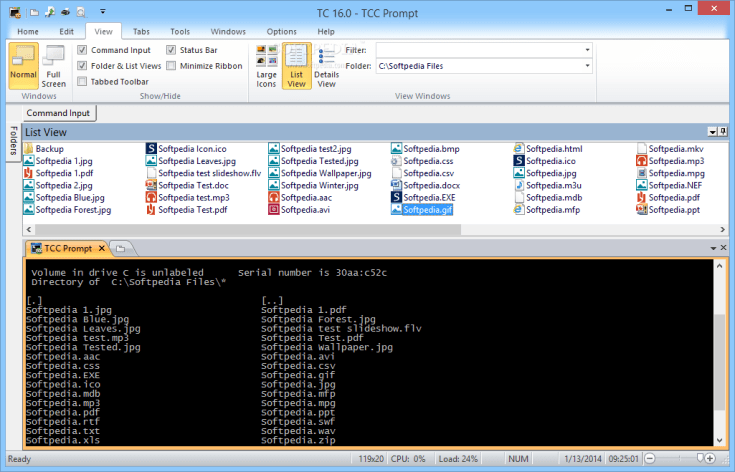Open the Help ribbon tab
This screenshot has height=472, width=735.
click(x=326, y=31)
